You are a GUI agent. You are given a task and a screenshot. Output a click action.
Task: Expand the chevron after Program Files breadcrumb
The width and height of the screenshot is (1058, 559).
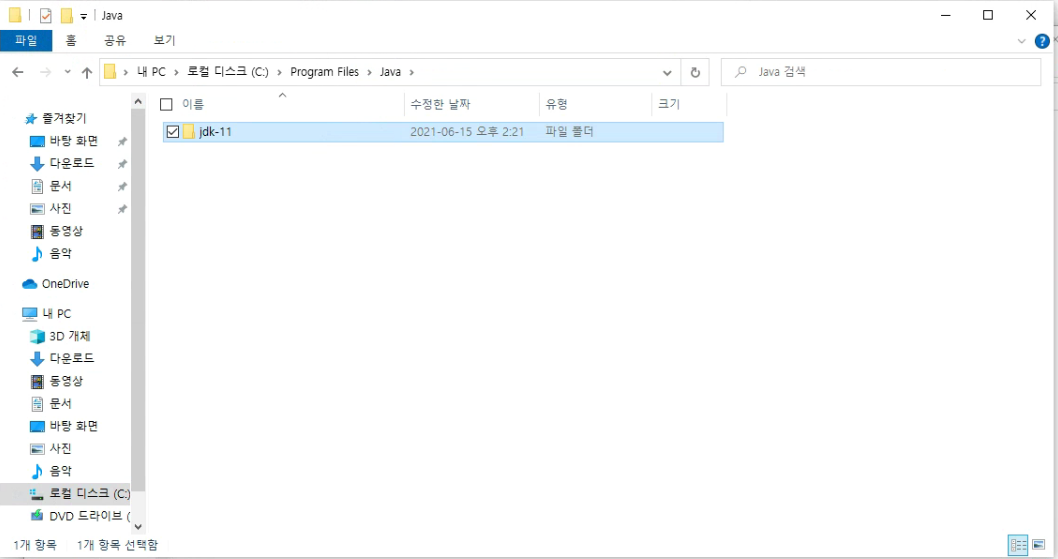pos(369,72)
